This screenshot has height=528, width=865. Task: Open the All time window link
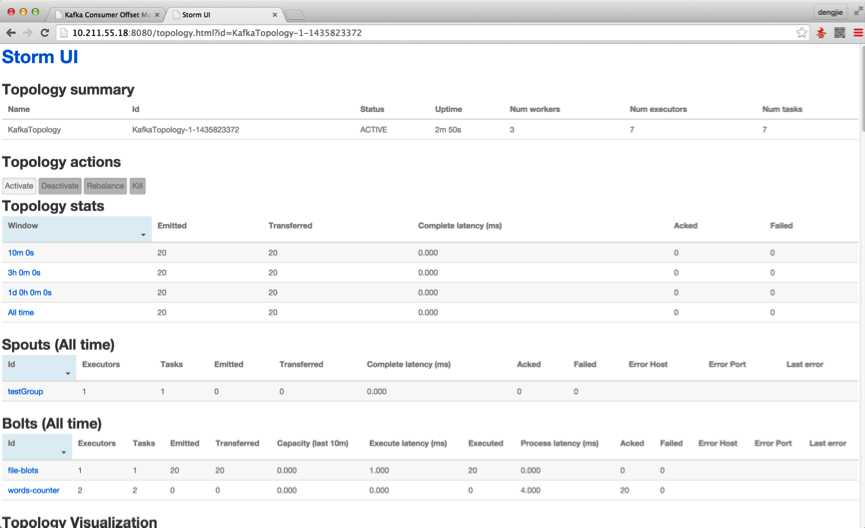(x=21, y=312)
